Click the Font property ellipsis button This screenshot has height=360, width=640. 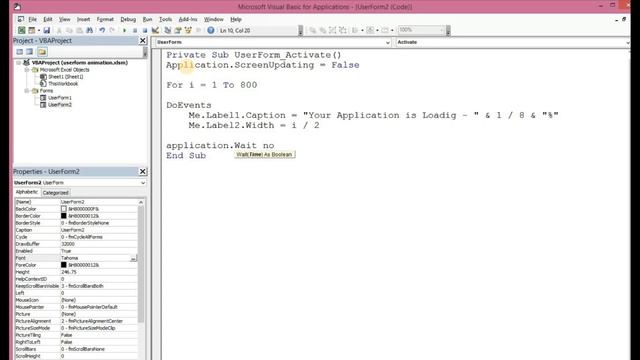click(x=133, y=258)
